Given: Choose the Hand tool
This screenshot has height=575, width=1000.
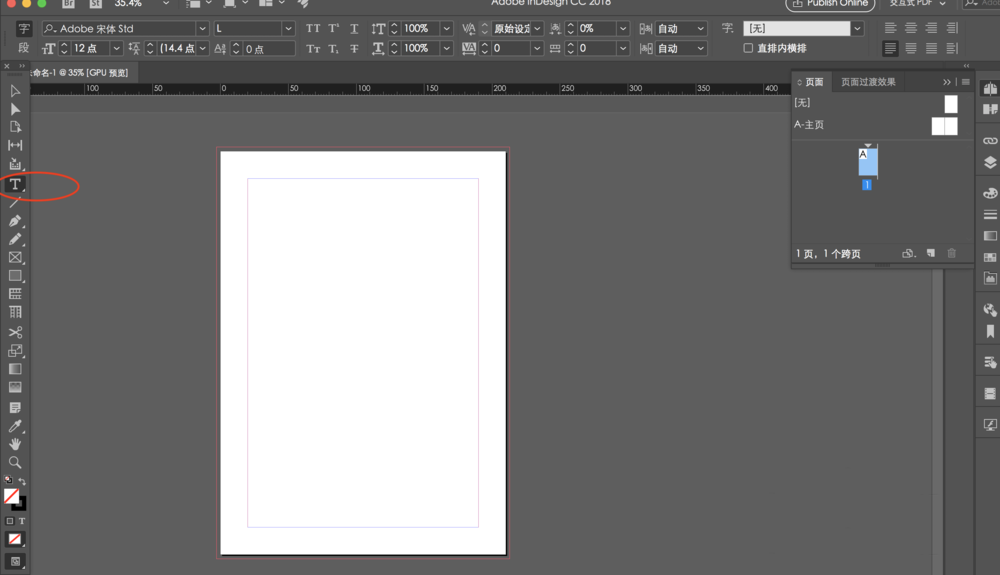Looking at the screenshot, I should tap(15, 444).
